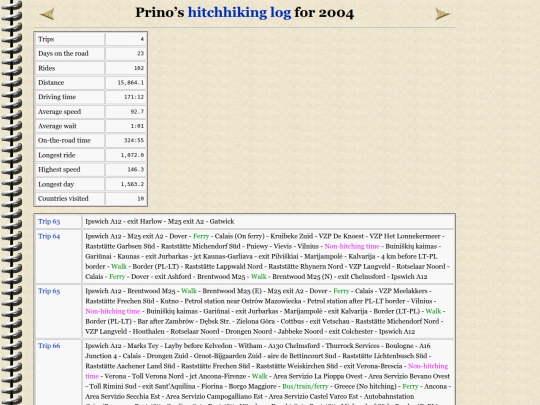Image resolution: width=540 pixels, height=405 pixels.
Task: Select the 'Average speed' label
Action: [59, 112]
